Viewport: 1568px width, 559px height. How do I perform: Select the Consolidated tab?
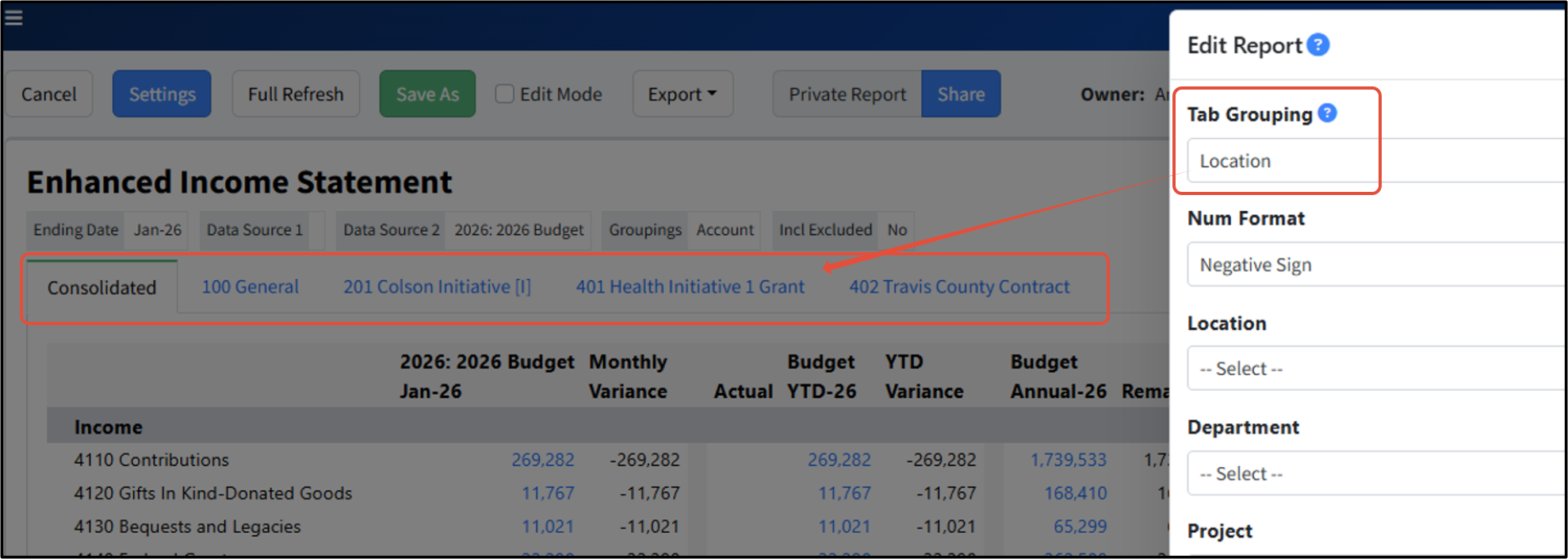click(x=102, y=288)
